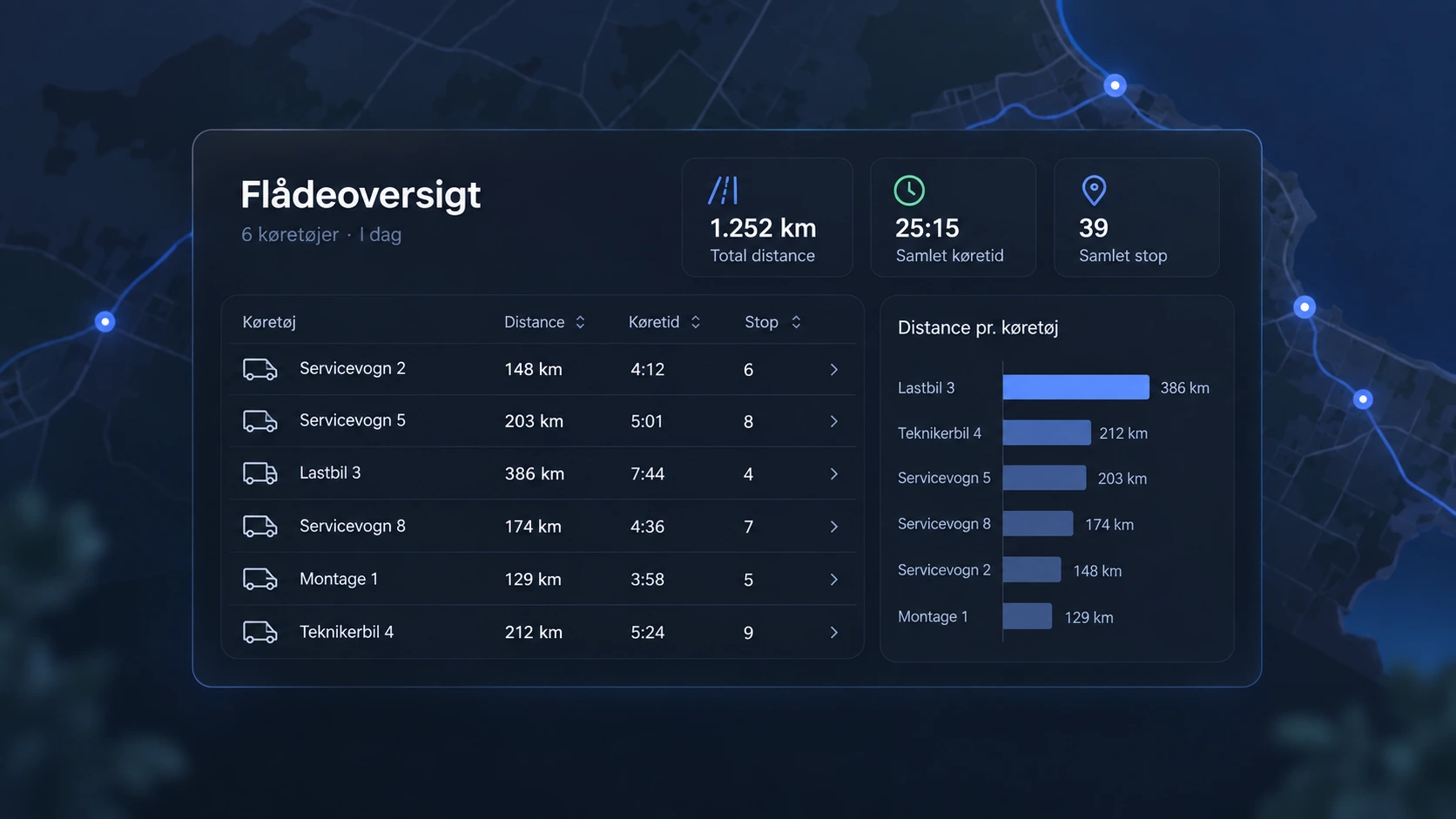This screenshot has width=1456, height=819.
Task: Open the Servicevogn 2 vehicle name
Action: point(353,369)
